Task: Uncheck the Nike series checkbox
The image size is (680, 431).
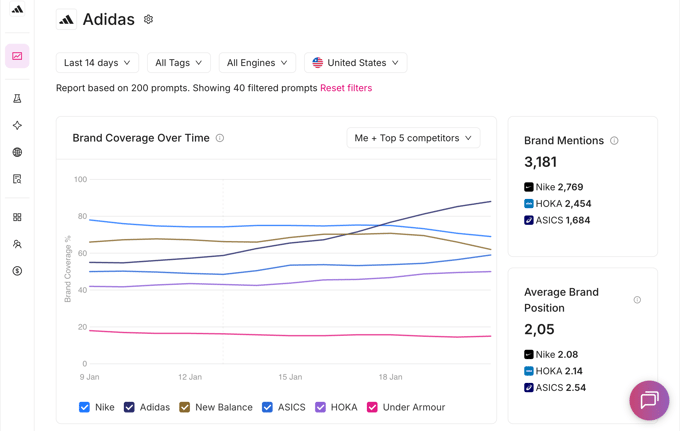Action: (x=85, y=407)
